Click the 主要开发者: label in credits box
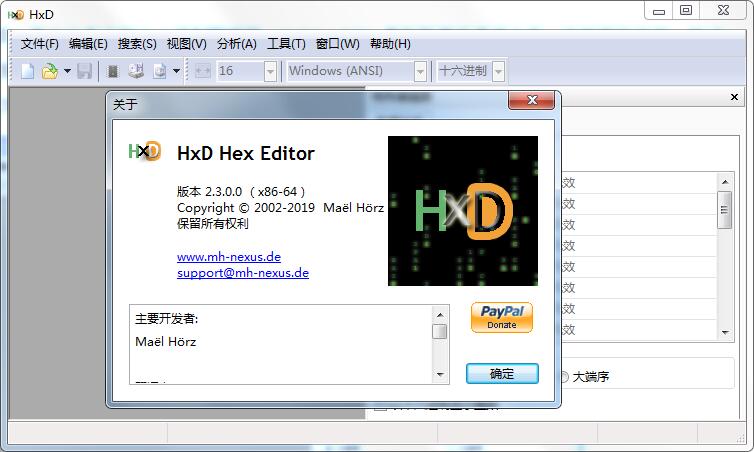The width and height of the screenshot is (754, 452). [167, 318]
